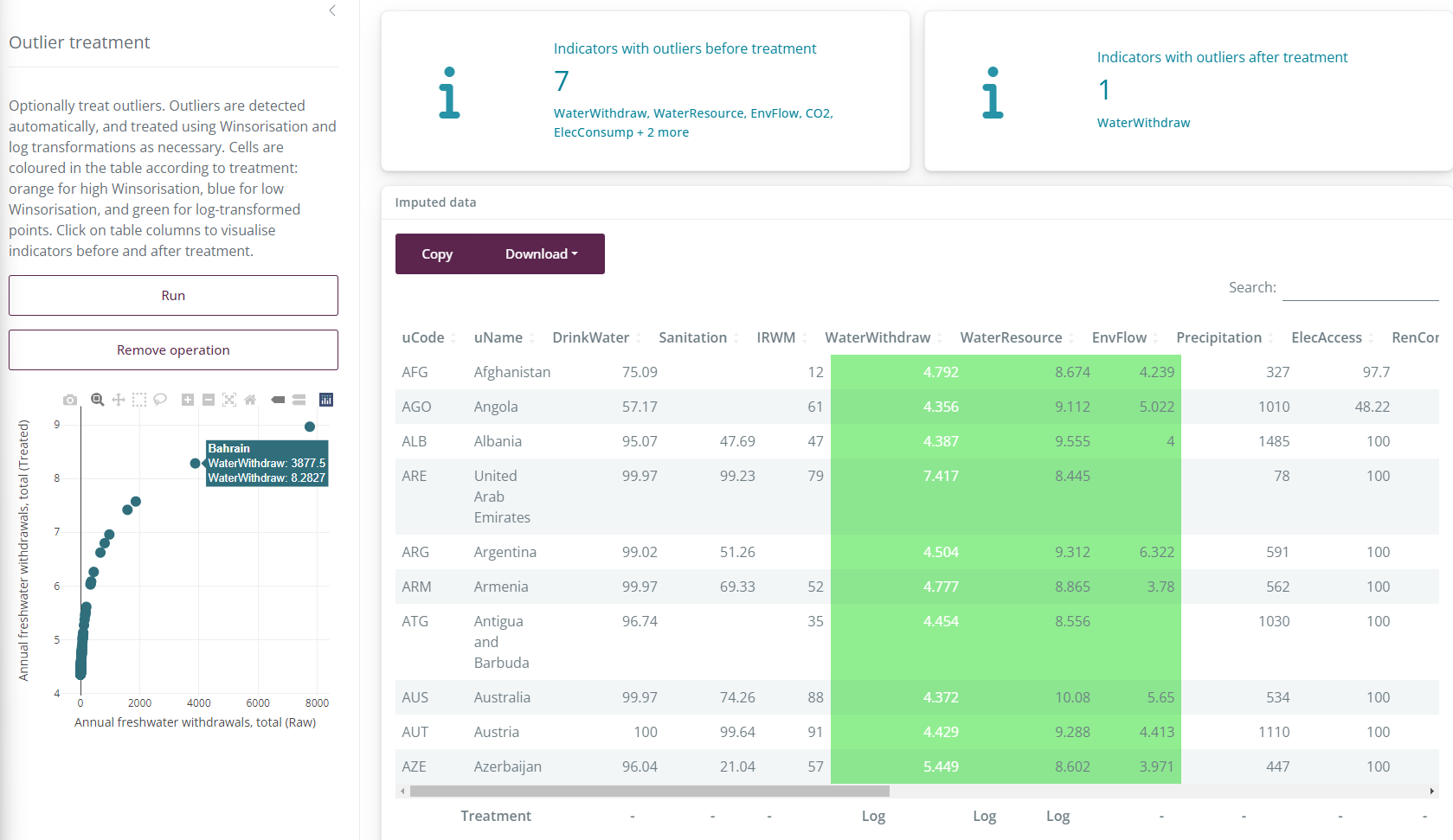
Task: Click the Bahrain data point in the plot
Action: pos(195,464)
